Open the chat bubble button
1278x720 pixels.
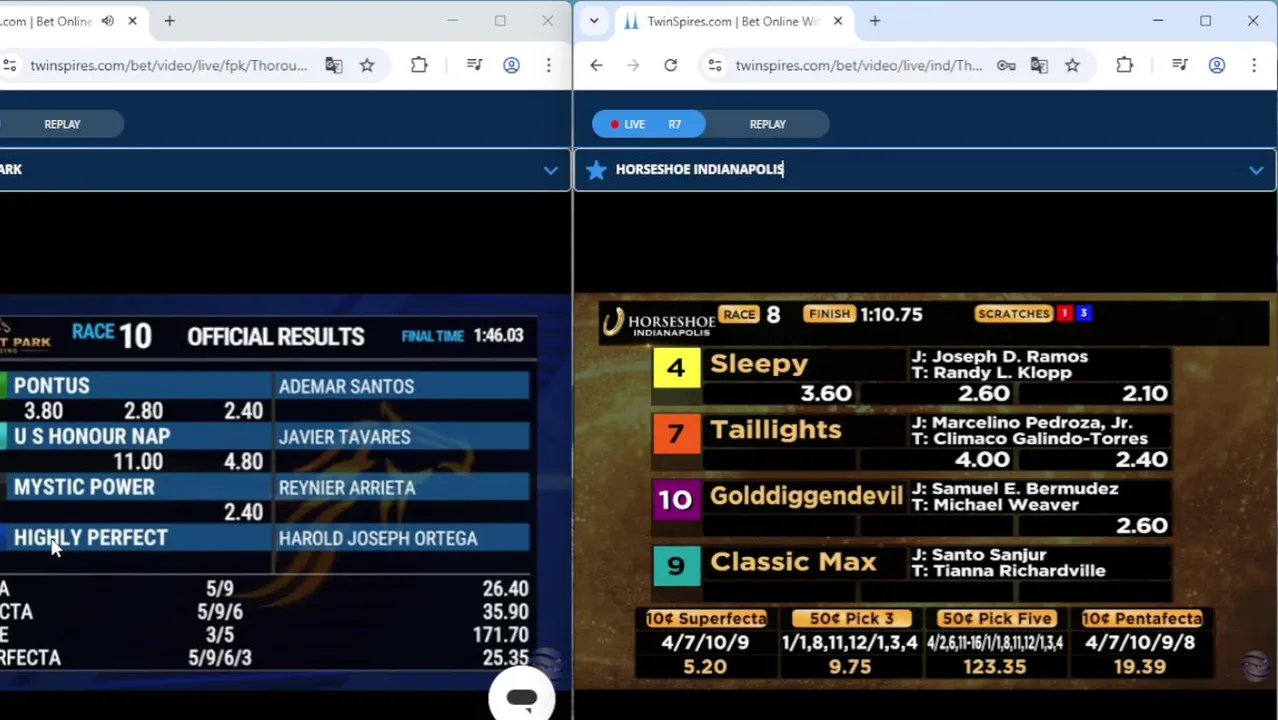point(521,698)
